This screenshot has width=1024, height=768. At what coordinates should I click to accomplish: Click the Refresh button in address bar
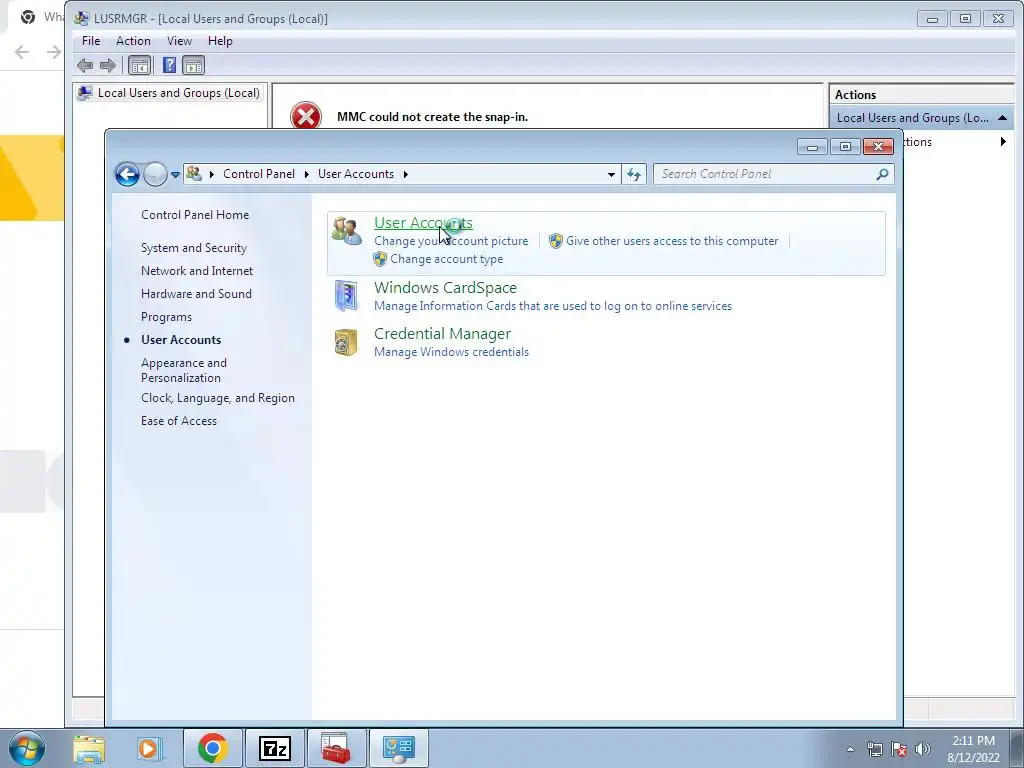[x=634, y=174]
